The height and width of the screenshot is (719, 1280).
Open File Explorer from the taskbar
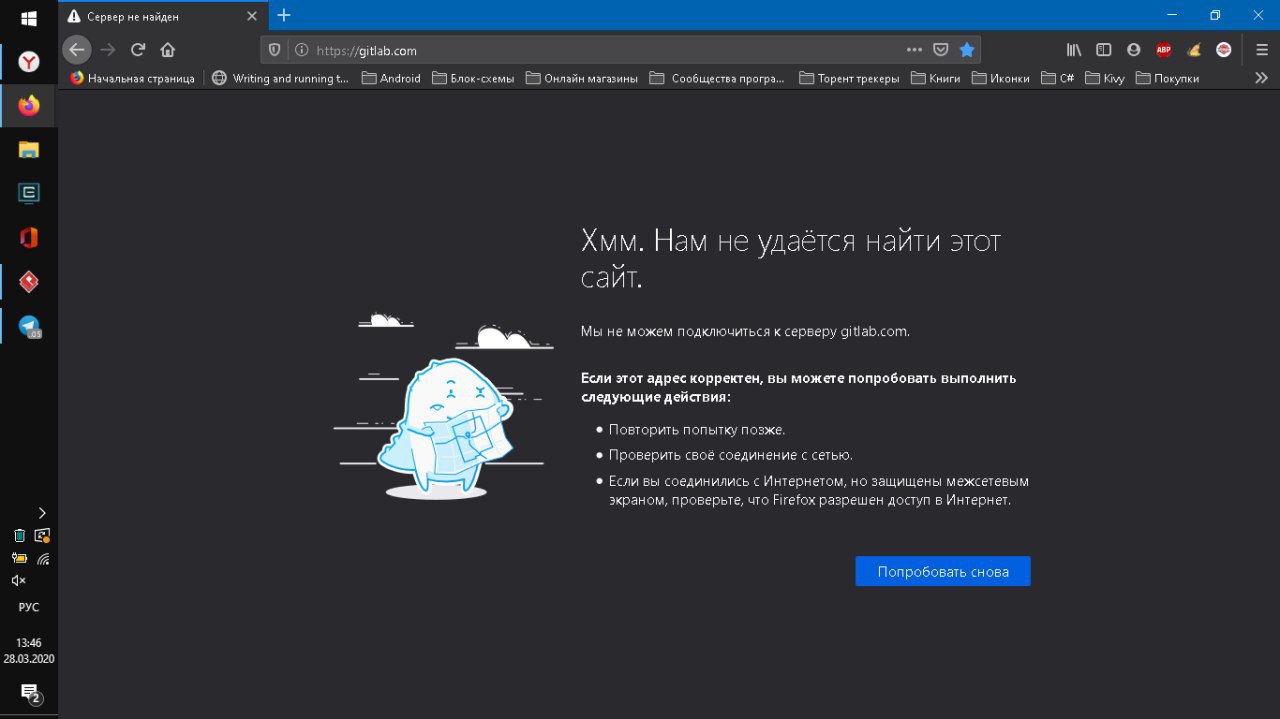tap(29, 150)
